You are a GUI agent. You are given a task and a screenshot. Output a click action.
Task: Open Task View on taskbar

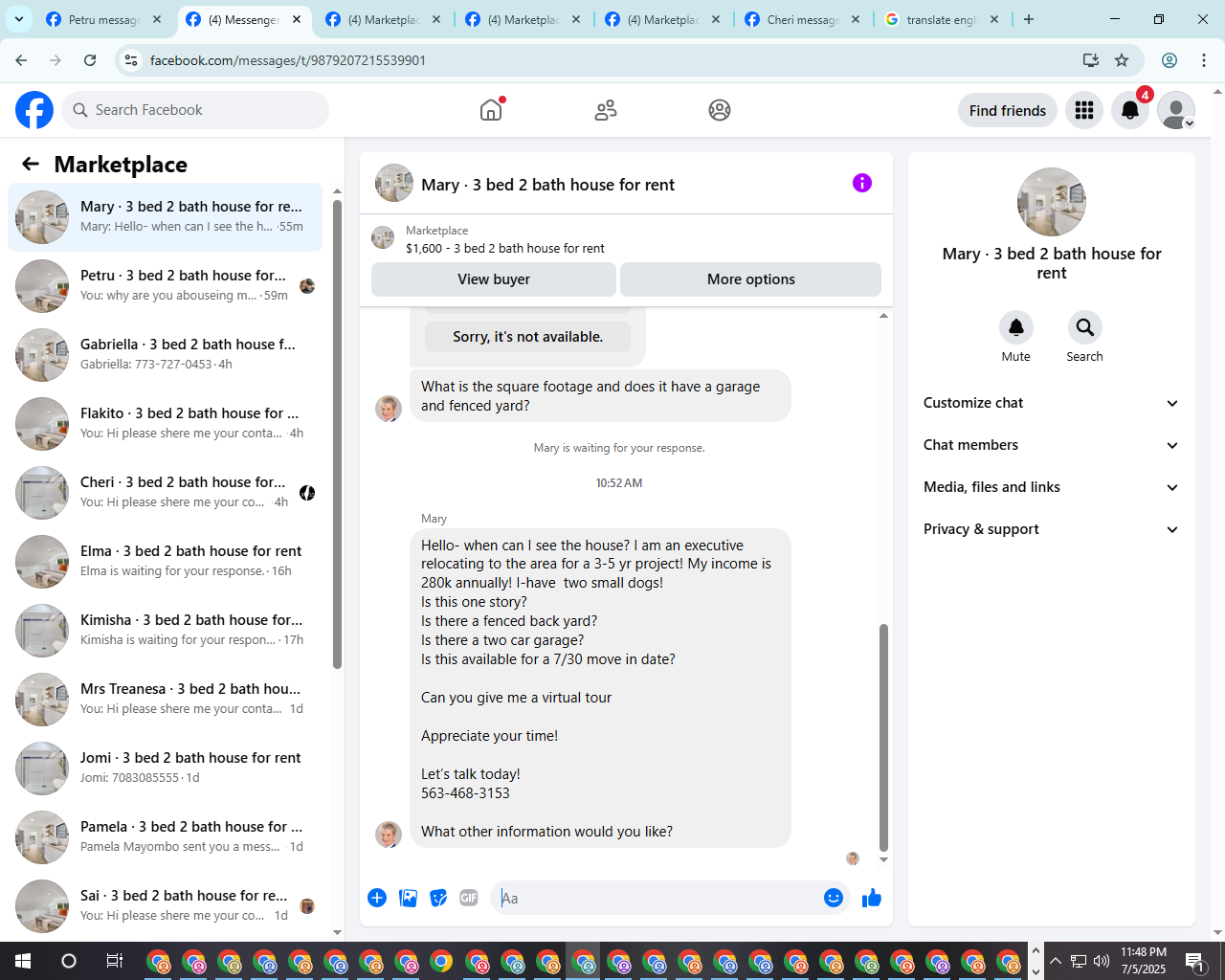coord(114,961)
